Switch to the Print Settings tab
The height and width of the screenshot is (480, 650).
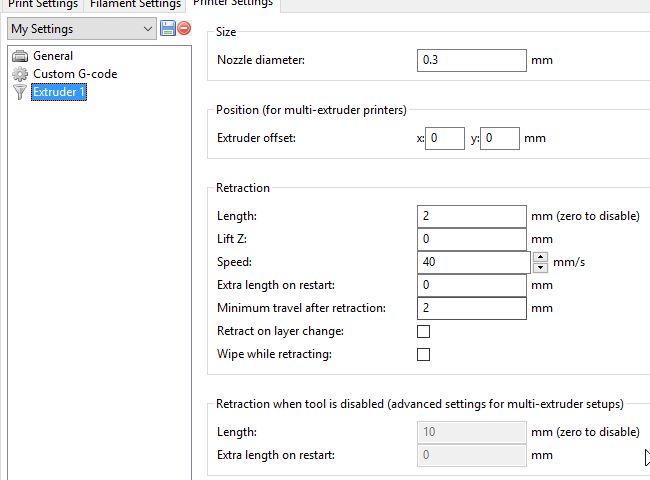pyautogui.click(x=42, y=4)
